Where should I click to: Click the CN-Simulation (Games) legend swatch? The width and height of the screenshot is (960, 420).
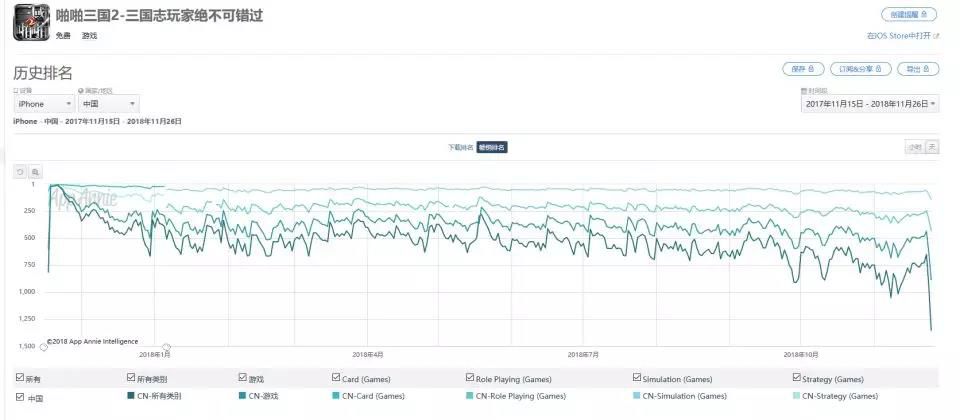(x=637, y=396)
